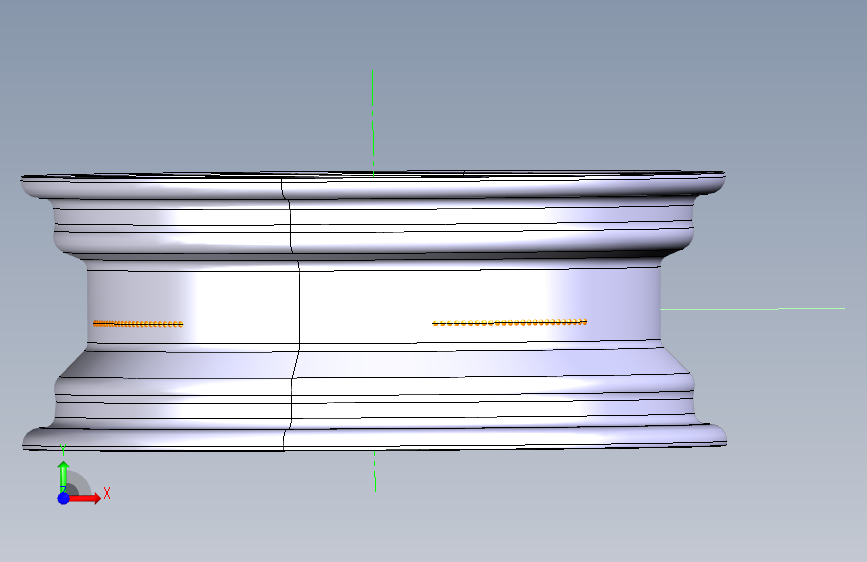Select the vertical green centerline above the rim
Image resolution: width=867 pixels, height=562 pixels.
(x=373, y=123)
